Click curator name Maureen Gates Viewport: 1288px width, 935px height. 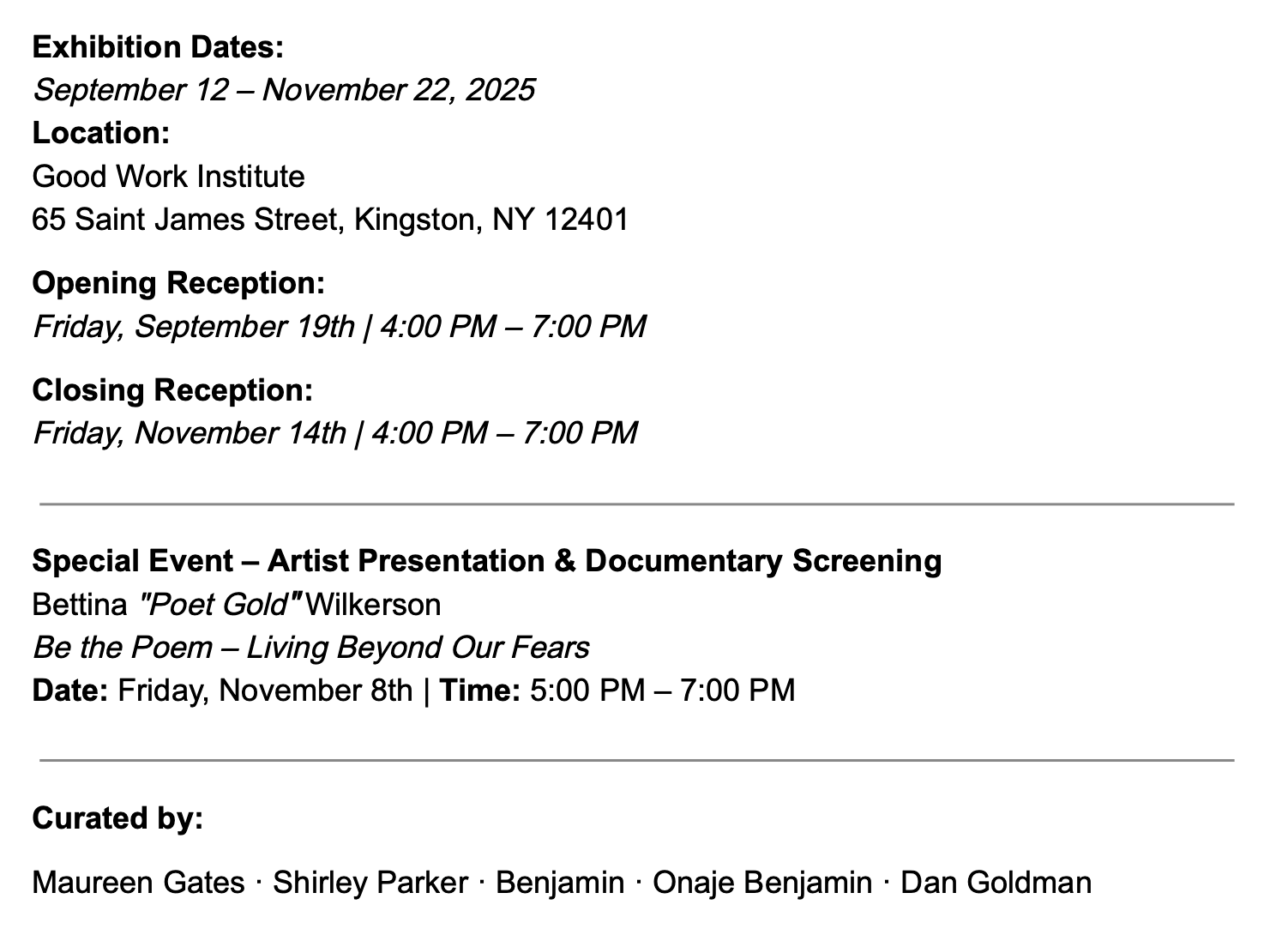pos(138,883)
